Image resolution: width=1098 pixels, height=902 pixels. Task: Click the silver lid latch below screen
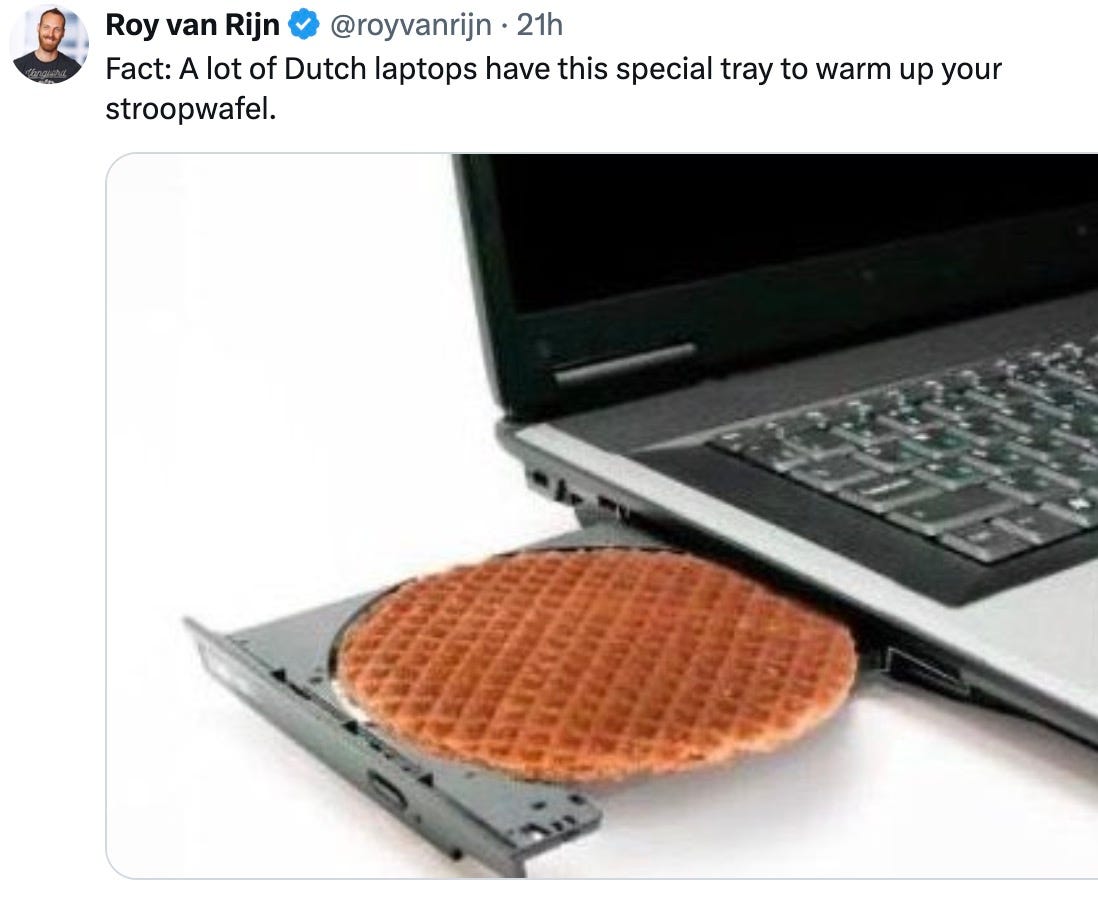tap(625, 364)
